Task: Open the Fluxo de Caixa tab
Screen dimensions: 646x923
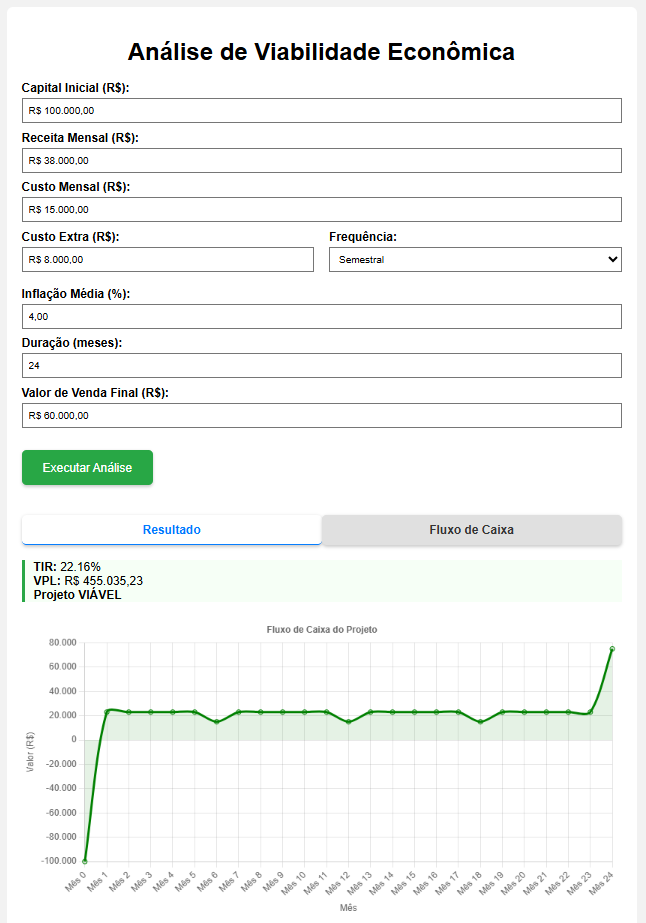Action: 471,530
